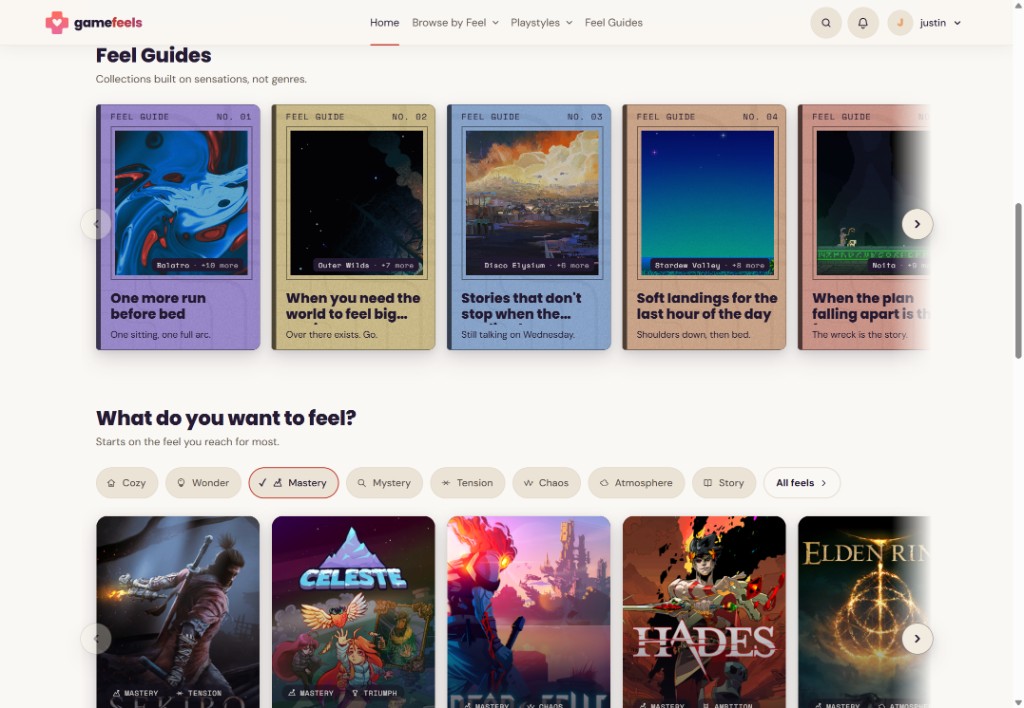Expand the Browse by Feel menu
Viewport: 1024px width, 708px height.
click(455, 23)
